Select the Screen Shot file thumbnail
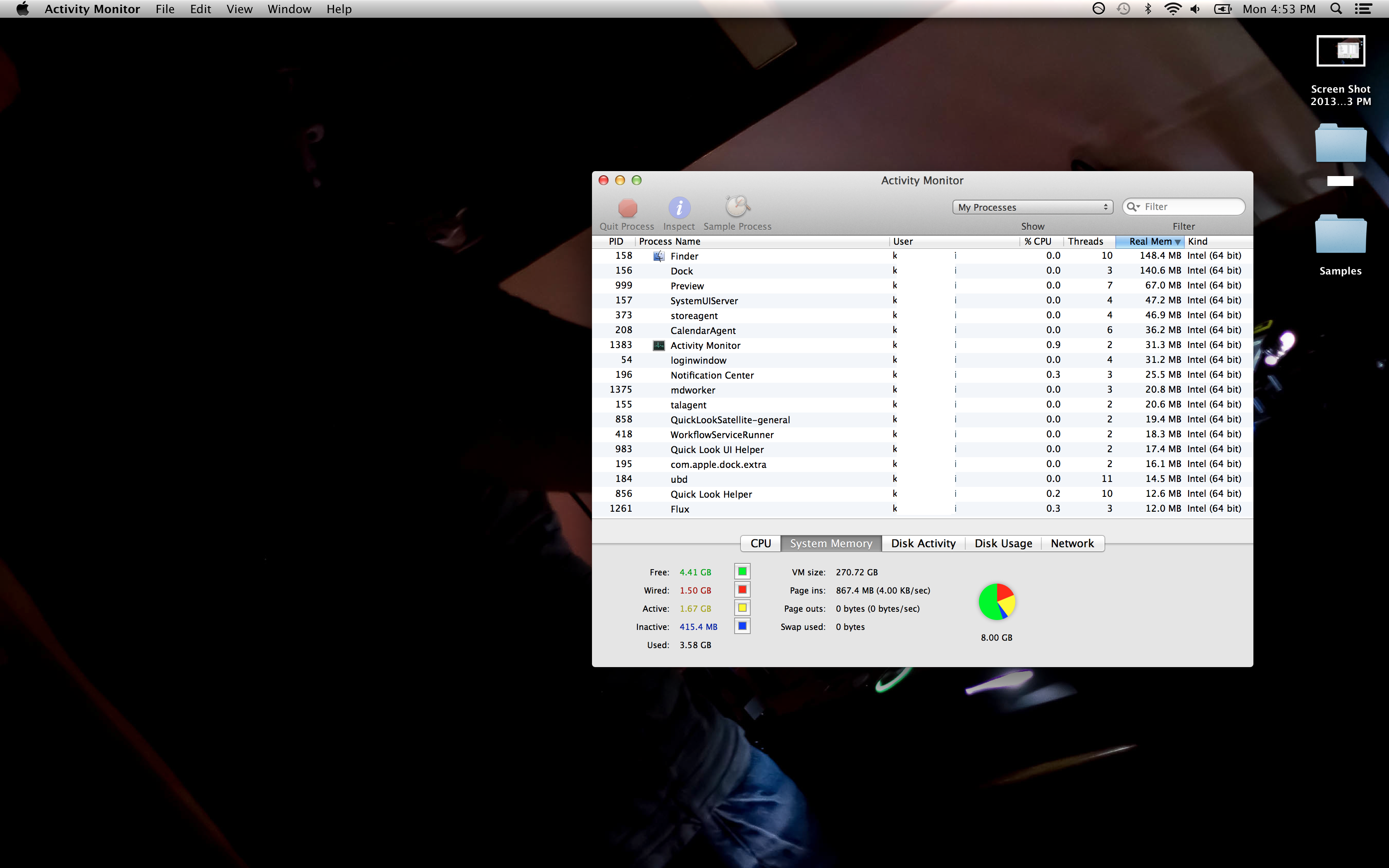1389x868 pixels. [1340, 52]
